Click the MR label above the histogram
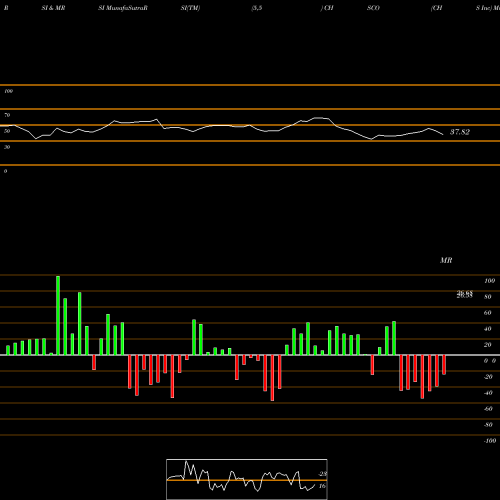The width and height of the screenshot is (500, 500). [446, 260]
